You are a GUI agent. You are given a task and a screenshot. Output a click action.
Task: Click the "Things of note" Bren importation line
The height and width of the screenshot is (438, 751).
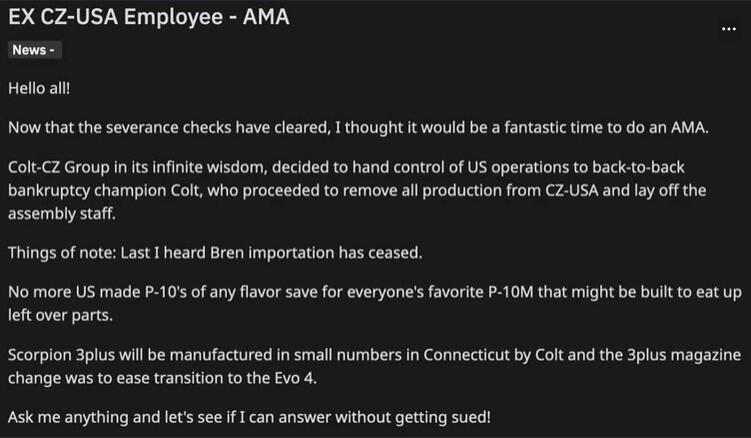pyautogui.click(x=215, y=253)
